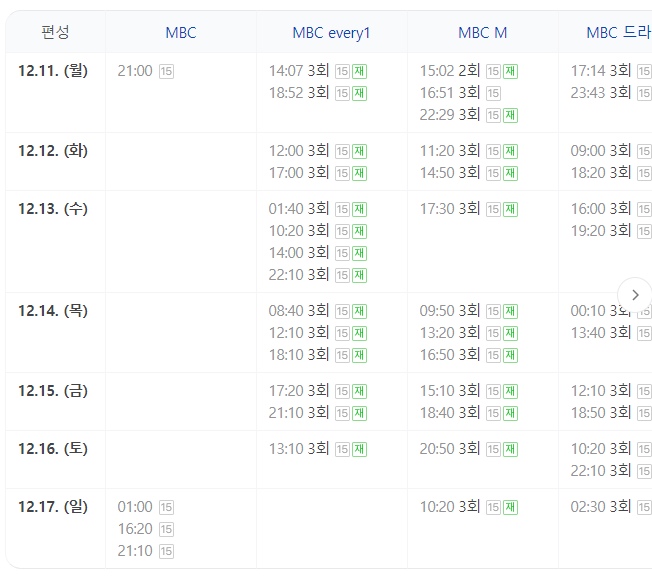
Task: Click the 17:30 3회 MBC M entry
Action: tap(450, 208)
